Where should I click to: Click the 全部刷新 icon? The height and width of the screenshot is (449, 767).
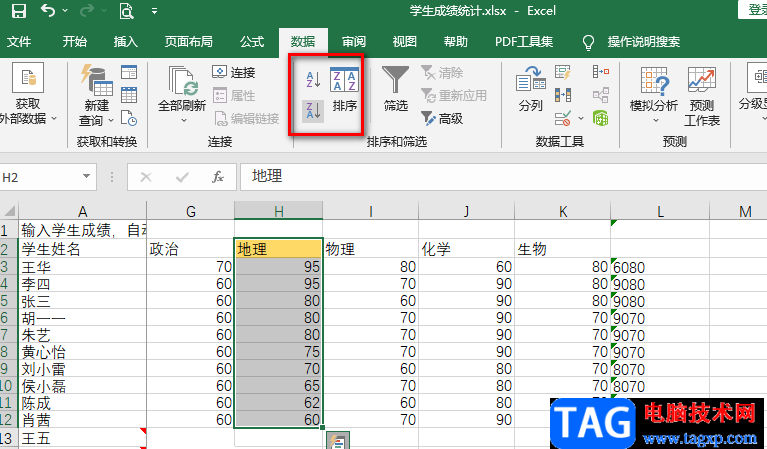182,80
